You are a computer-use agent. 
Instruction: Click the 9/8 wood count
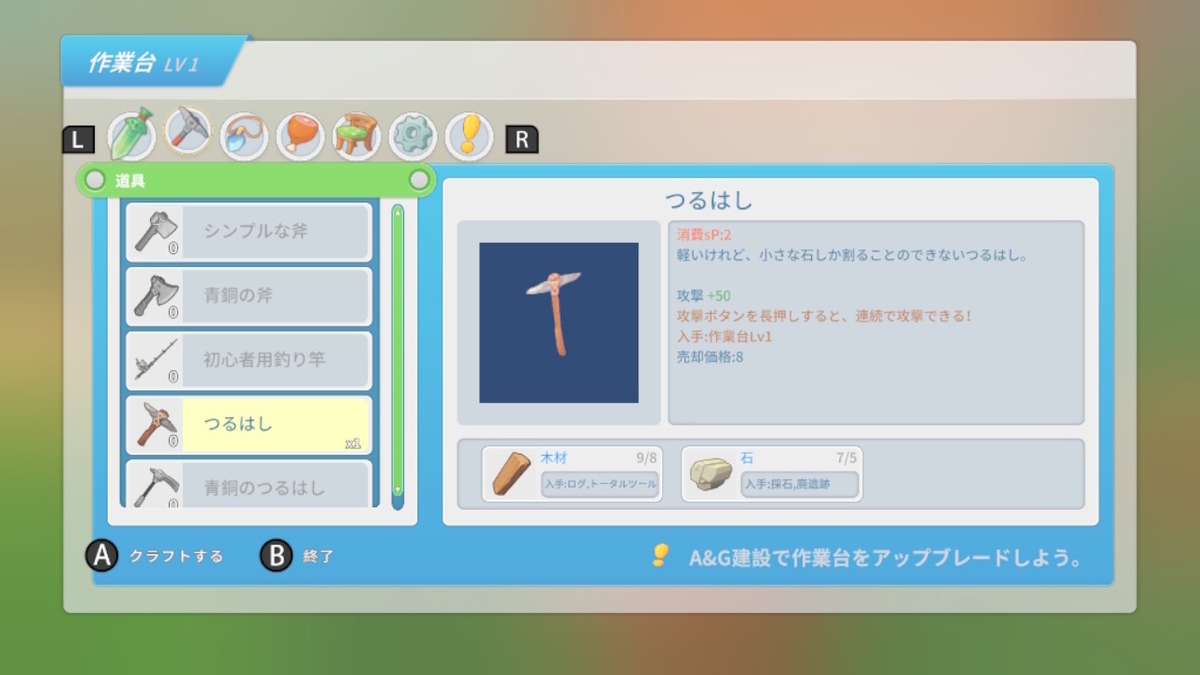[x=646, y=458]
